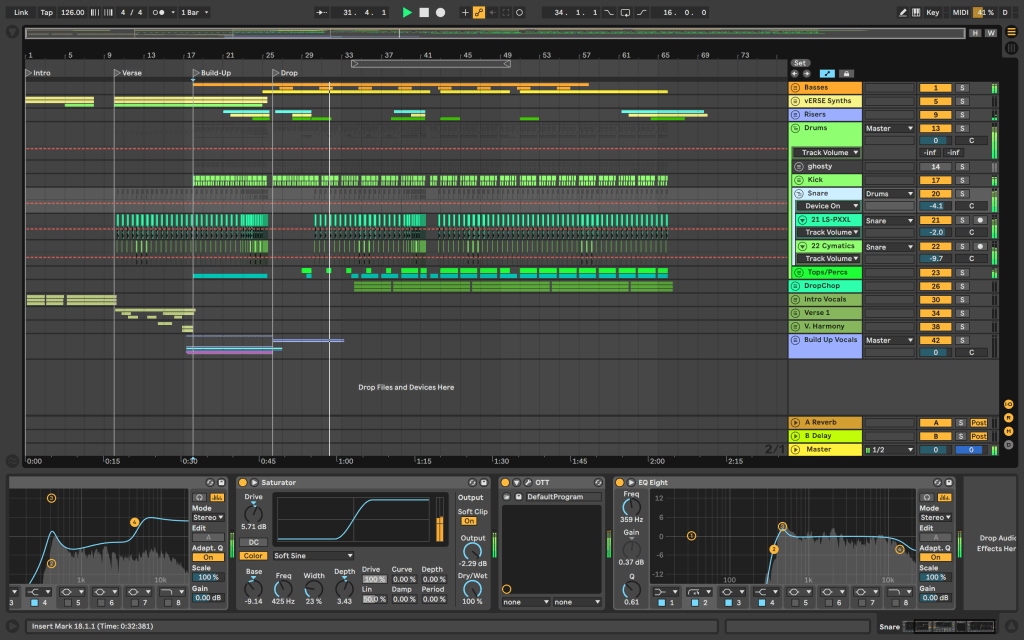Solo the Kick track

962,180
